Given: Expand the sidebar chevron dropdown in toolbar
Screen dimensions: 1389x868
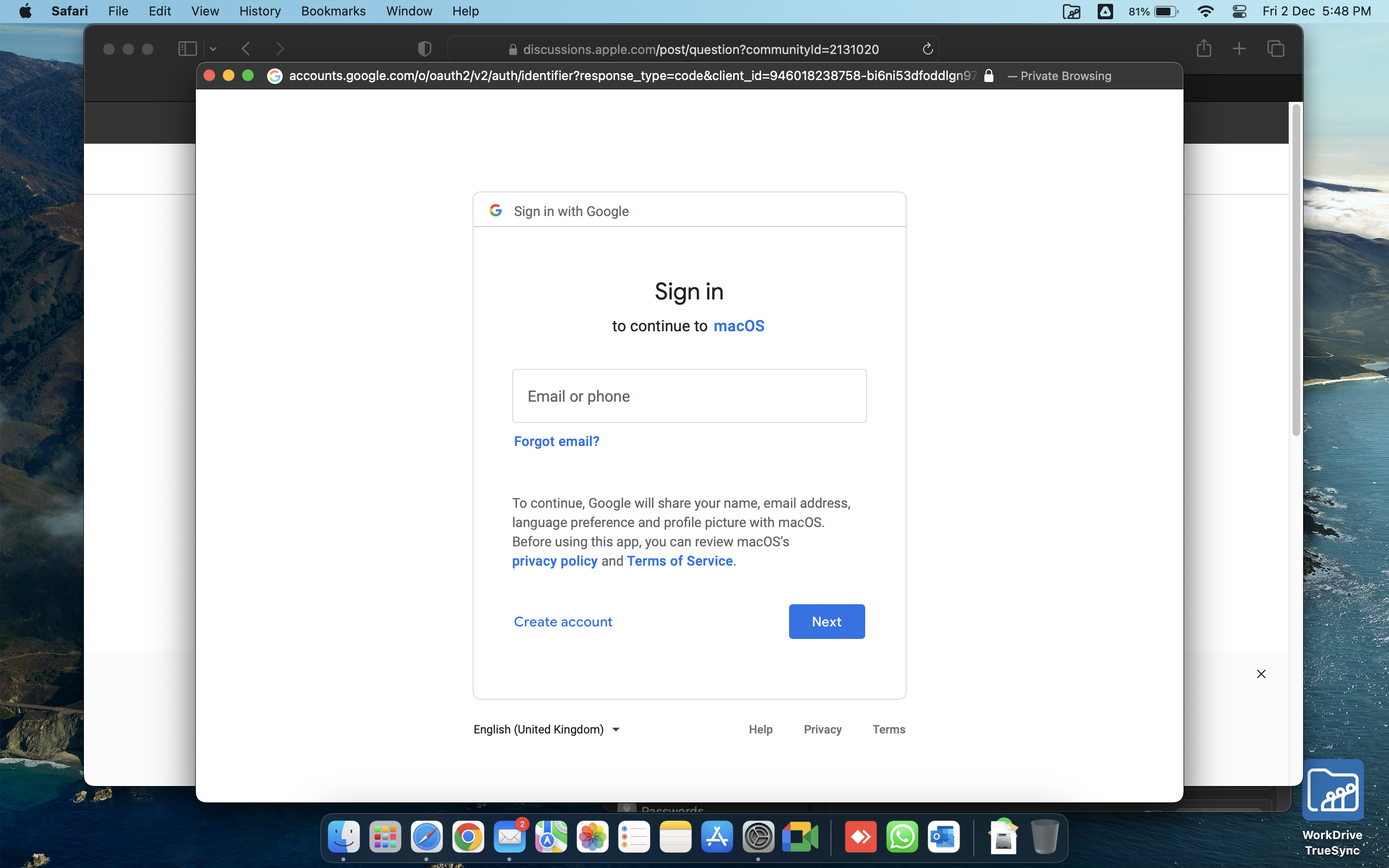Looking at the screenshot, I should click(x=213, y=49).
